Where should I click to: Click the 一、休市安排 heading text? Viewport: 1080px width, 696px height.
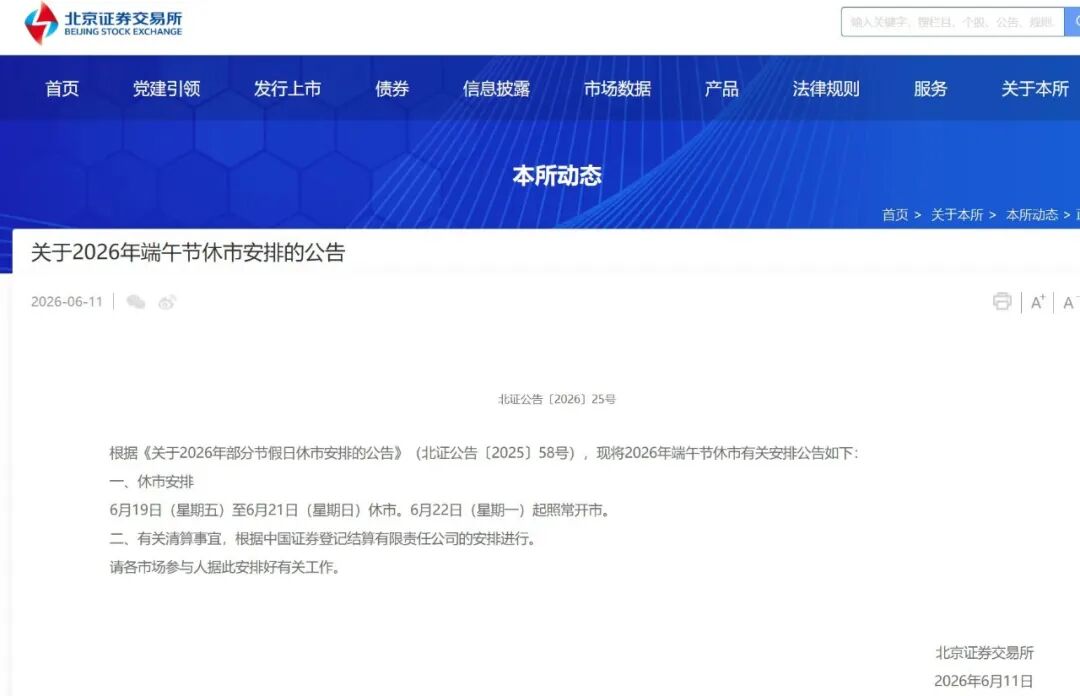152,482
